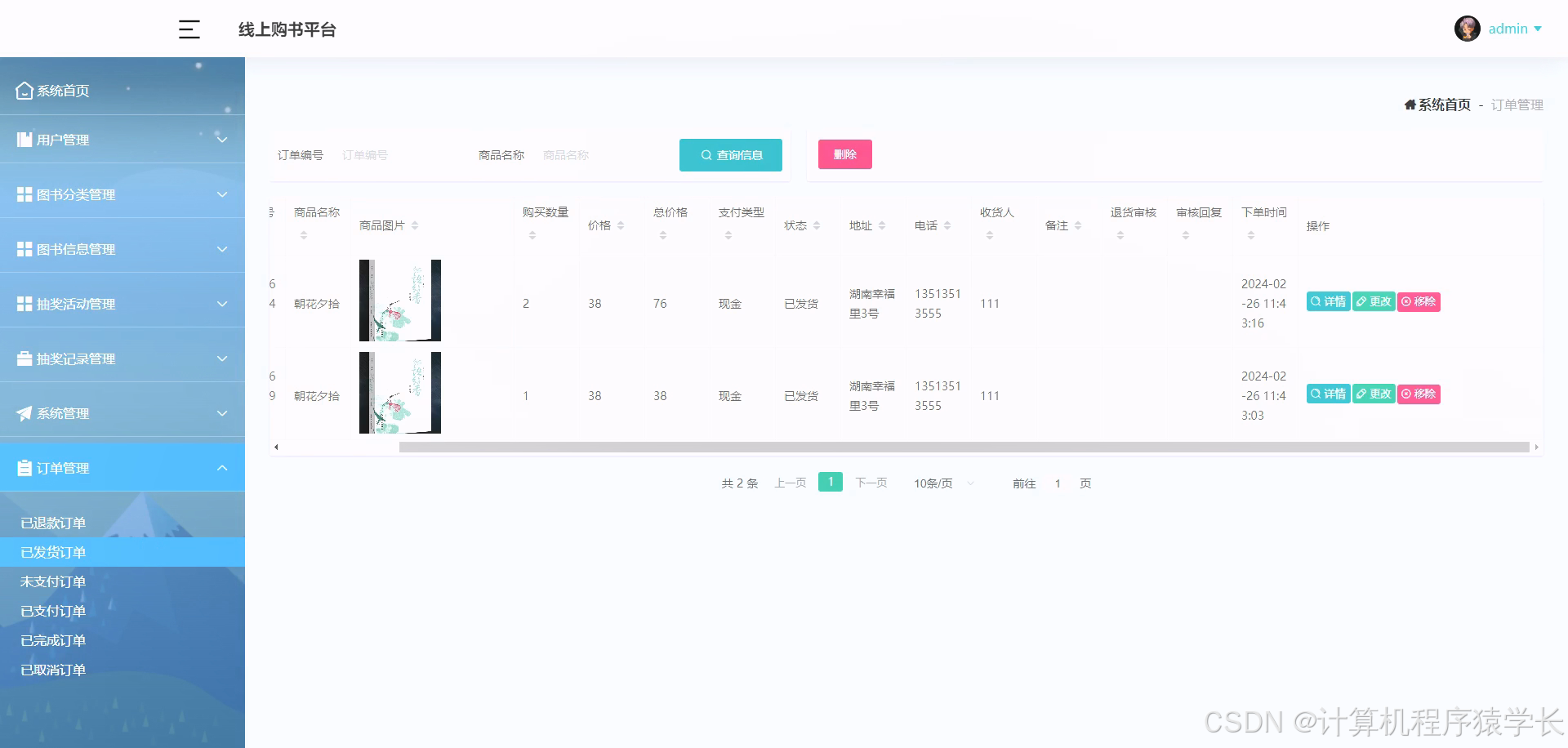The height and width of the screenshot is (748, 1568).
Task: Expand the 图书信息管理 chevron
Action: tap(221, 249)
